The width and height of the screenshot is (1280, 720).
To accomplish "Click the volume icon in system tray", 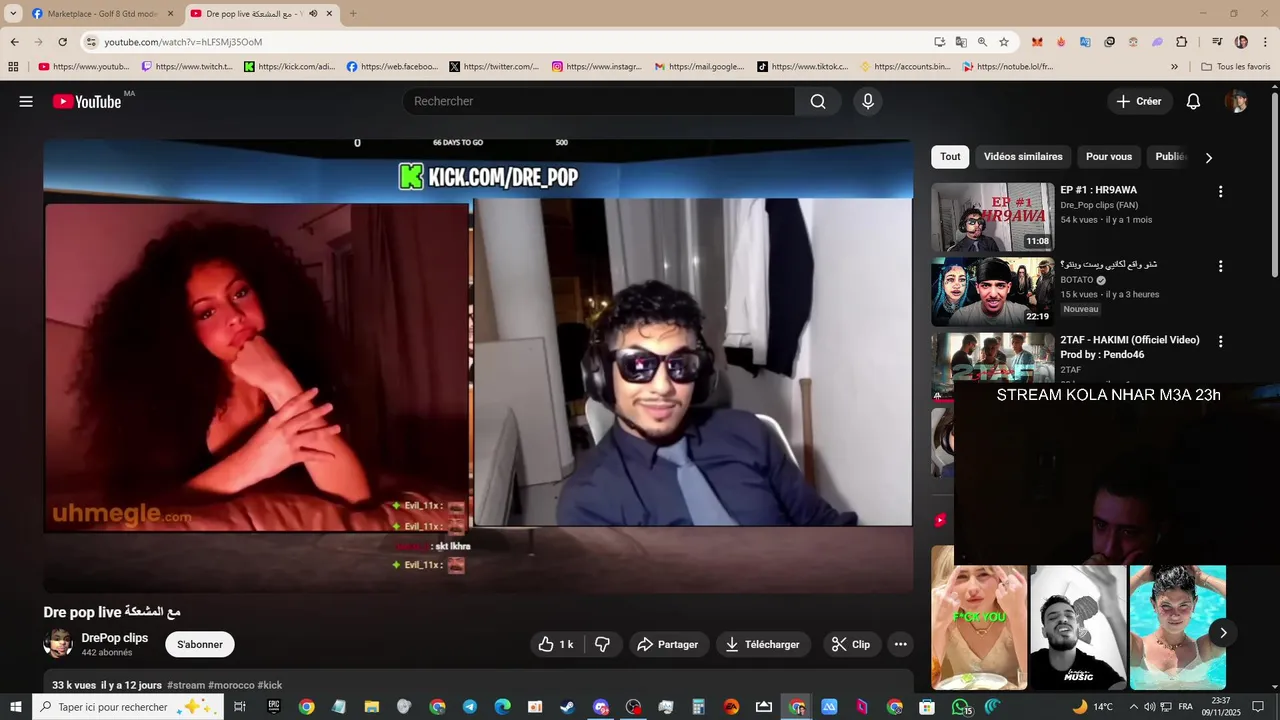I will point(1149,707).
